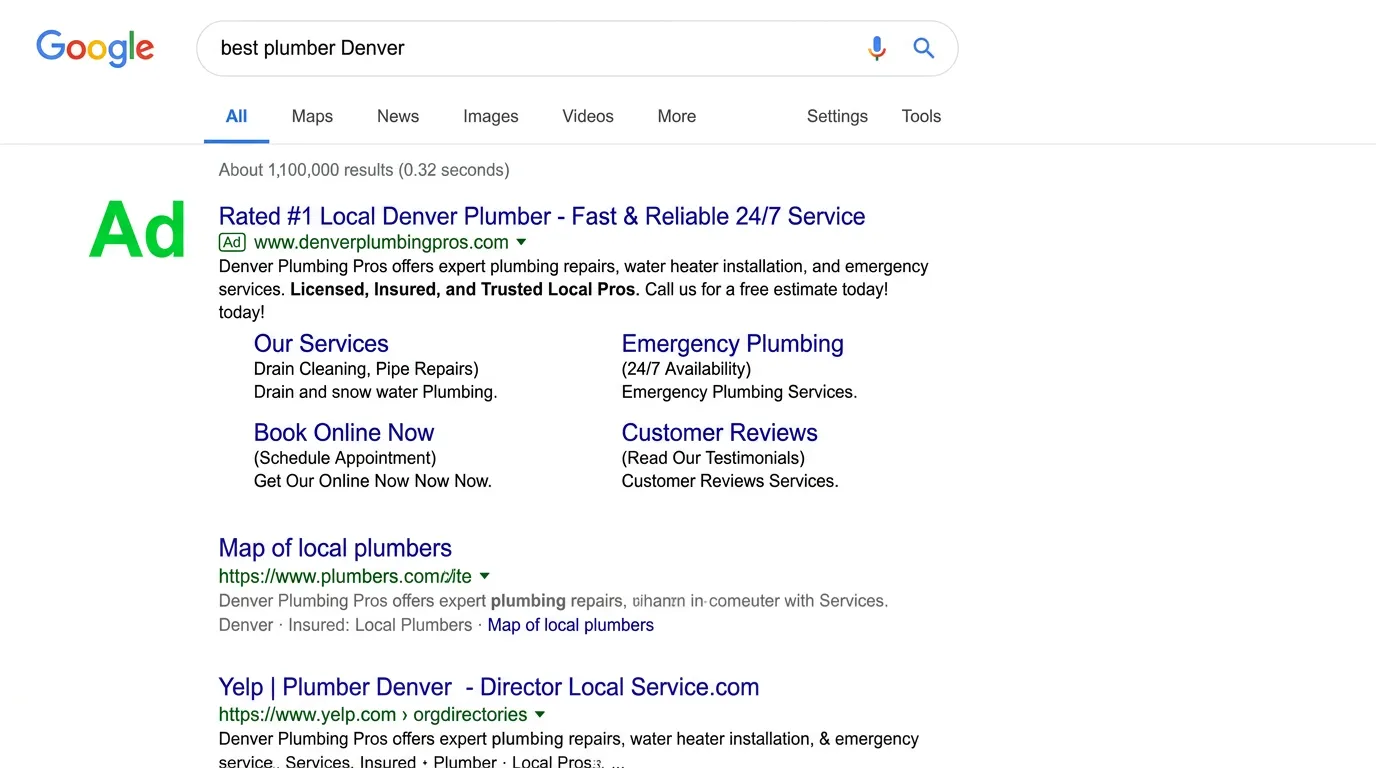Click the www.yelp.com result URL
The height and width of the screenshot is (768, 1376).
coord(373,714)
